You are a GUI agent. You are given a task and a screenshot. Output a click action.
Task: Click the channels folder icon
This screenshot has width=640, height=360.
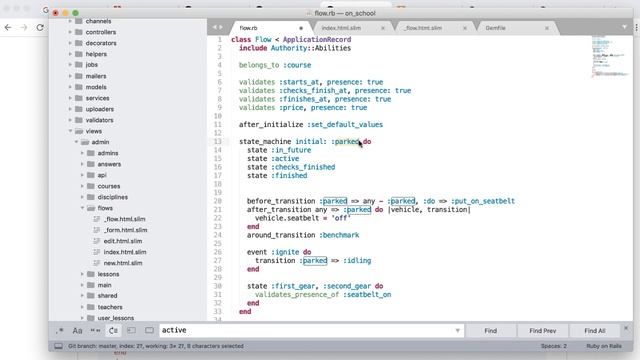click(79, 21)
